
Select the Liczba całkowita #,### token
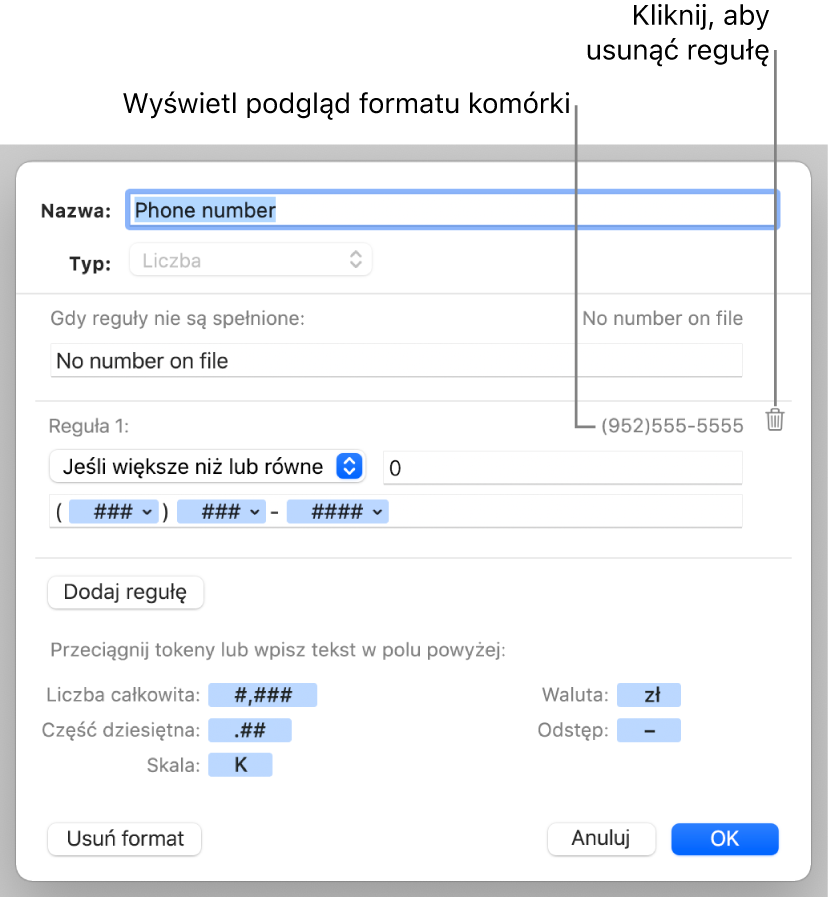coord(263,695)
